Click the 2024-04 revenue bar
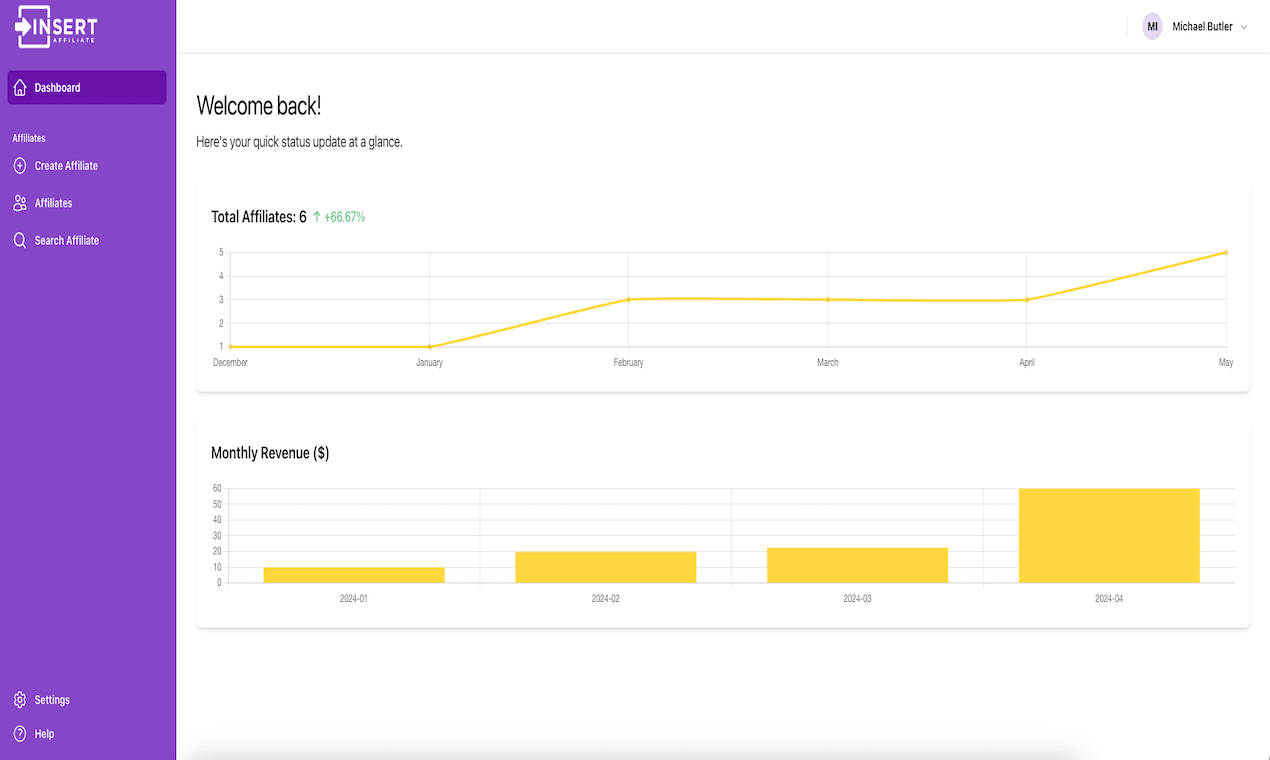The width and height of the screenshot is (1270, 760). tap(1109, 536)
